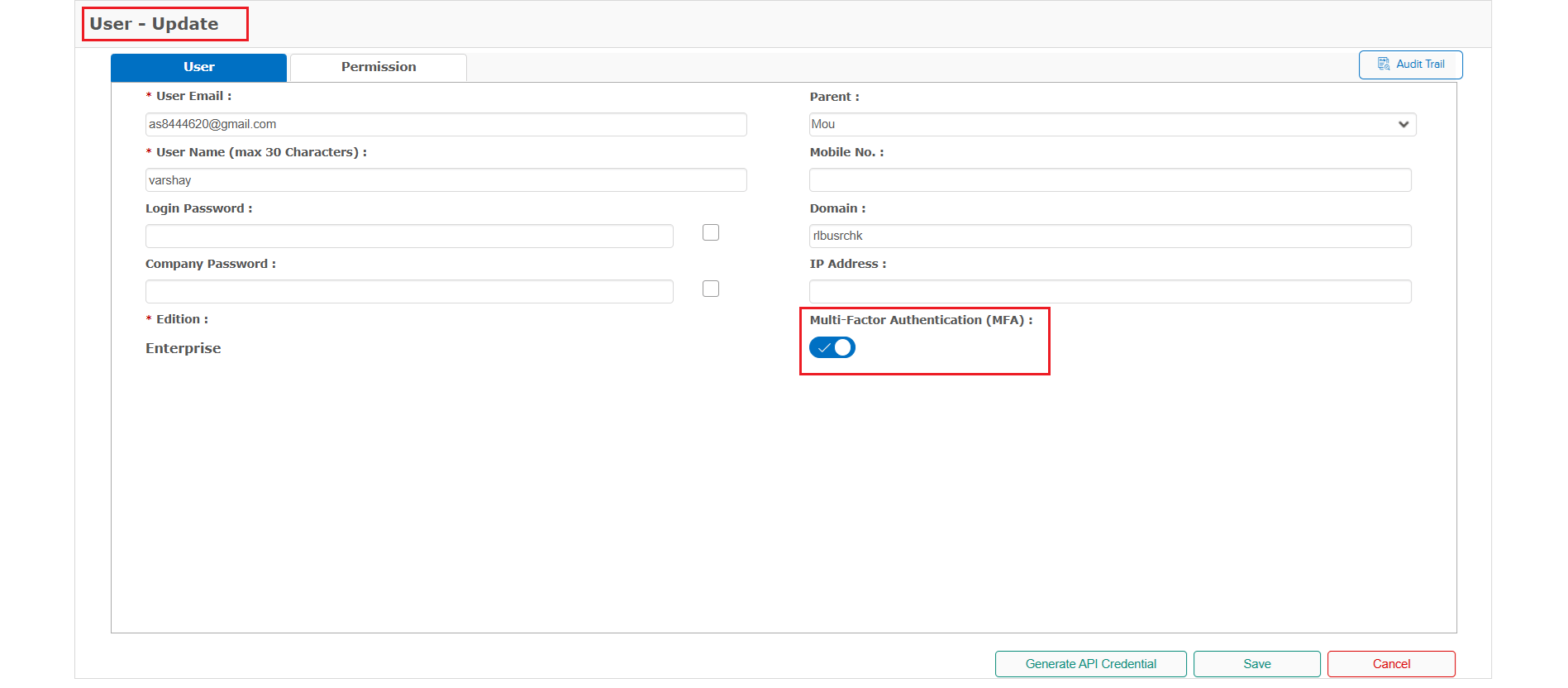Screen dimensions: 1568x688
Task: Select the User tab
Action: pos(198,68)
